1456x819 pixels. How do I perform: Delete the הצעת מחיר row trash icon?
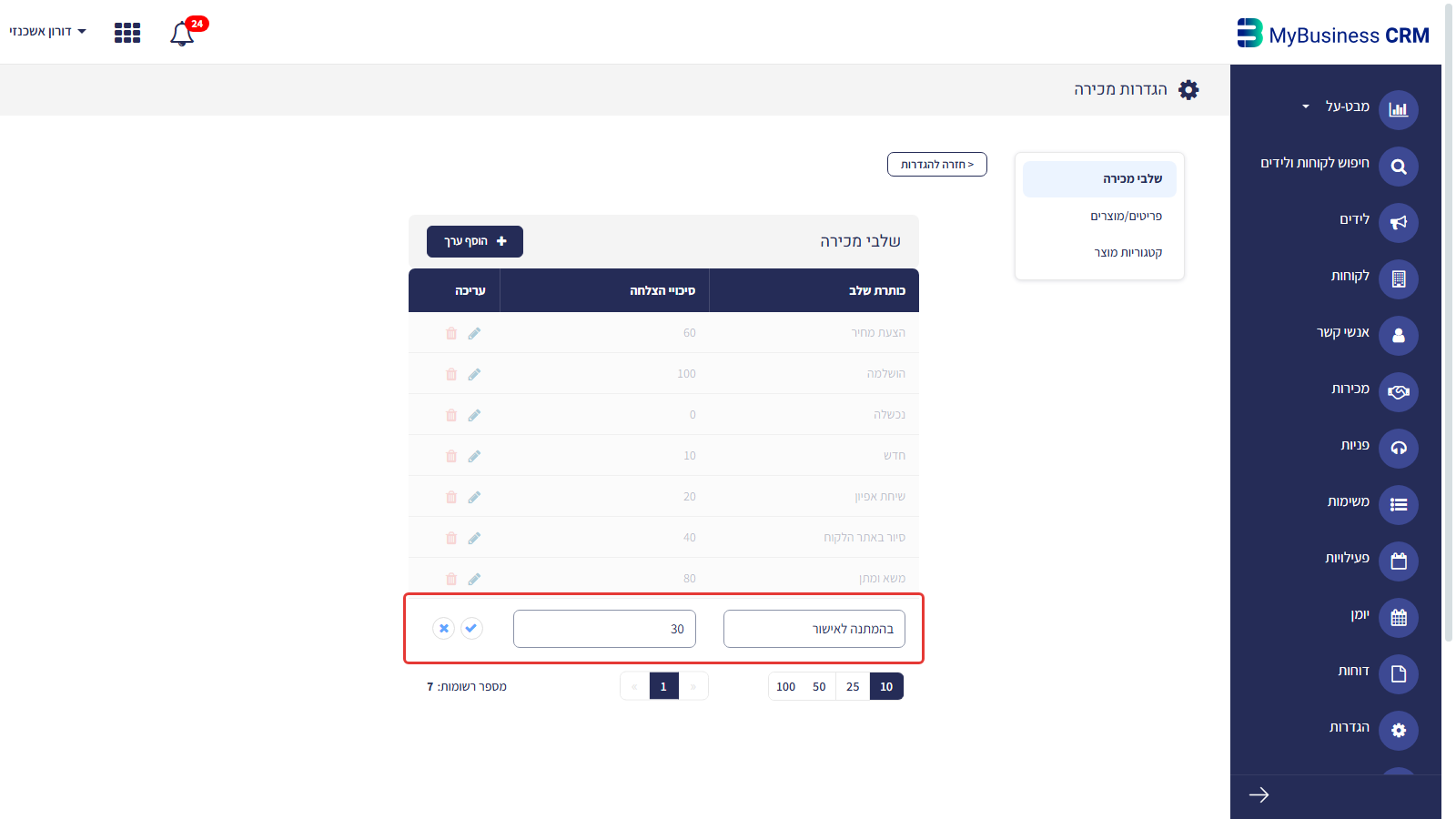coord(451,333)
